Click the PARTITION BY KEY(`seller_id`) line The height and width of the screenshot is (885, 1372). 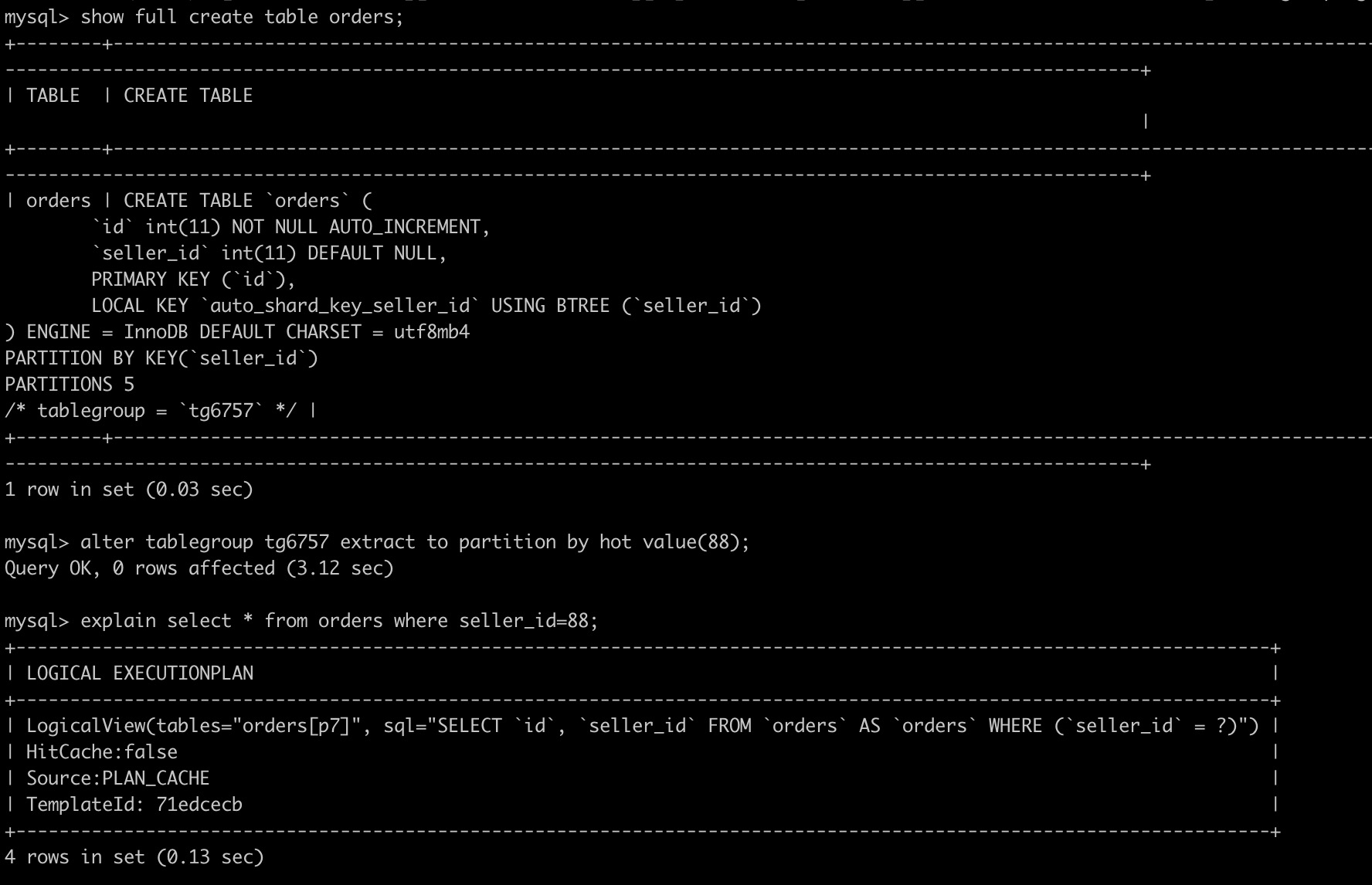coord(161,358)
